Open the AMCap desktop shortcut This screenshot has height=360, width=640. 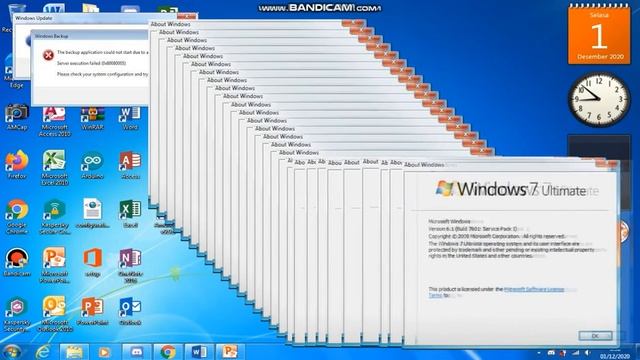17,117
